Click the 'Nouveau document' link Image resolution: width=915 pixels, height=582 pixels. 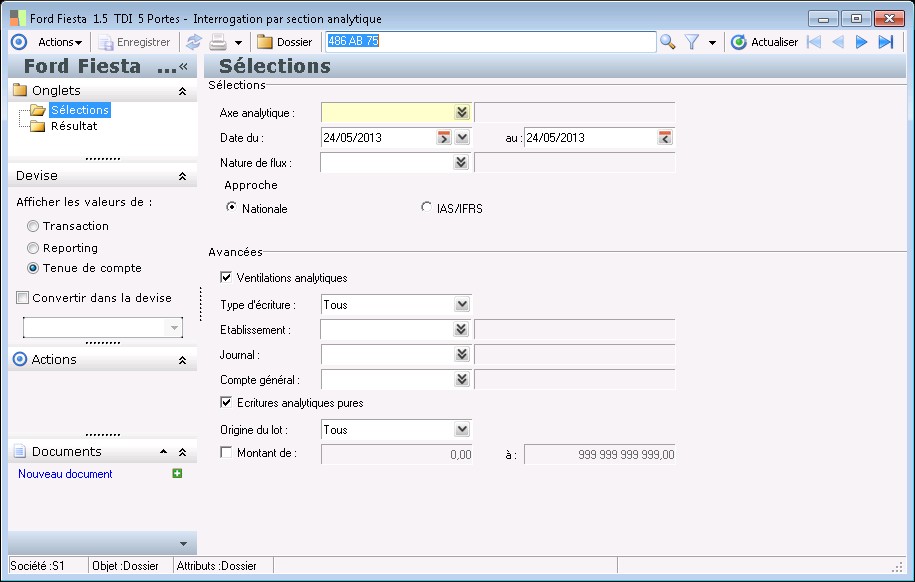point(65,474)
